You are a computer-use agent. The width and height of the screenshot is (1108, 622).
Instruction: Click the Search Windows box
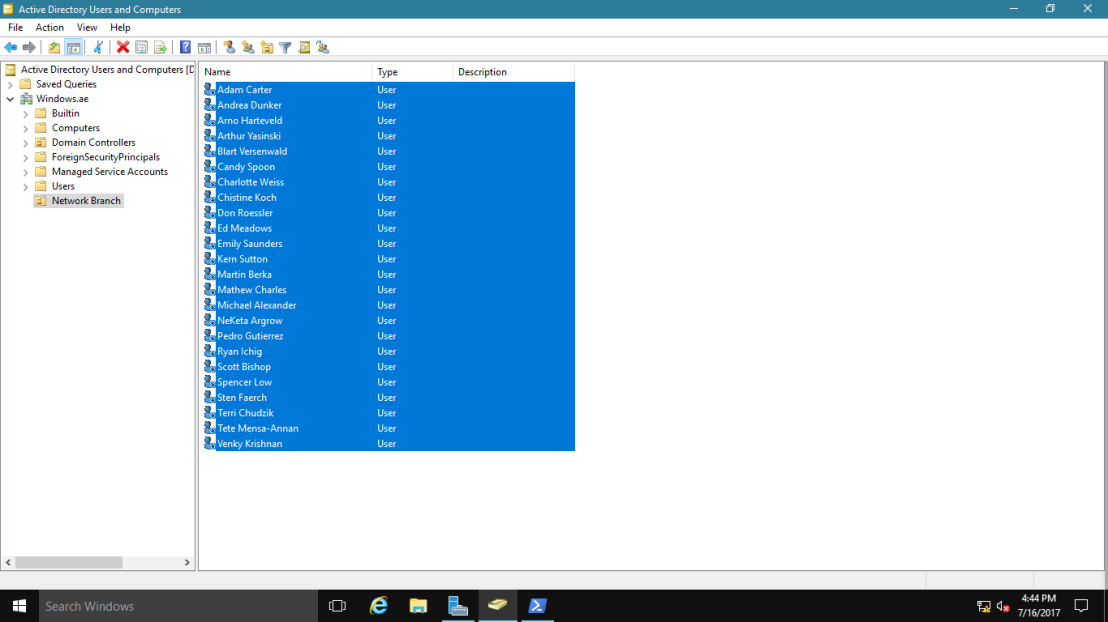(178, 606)
